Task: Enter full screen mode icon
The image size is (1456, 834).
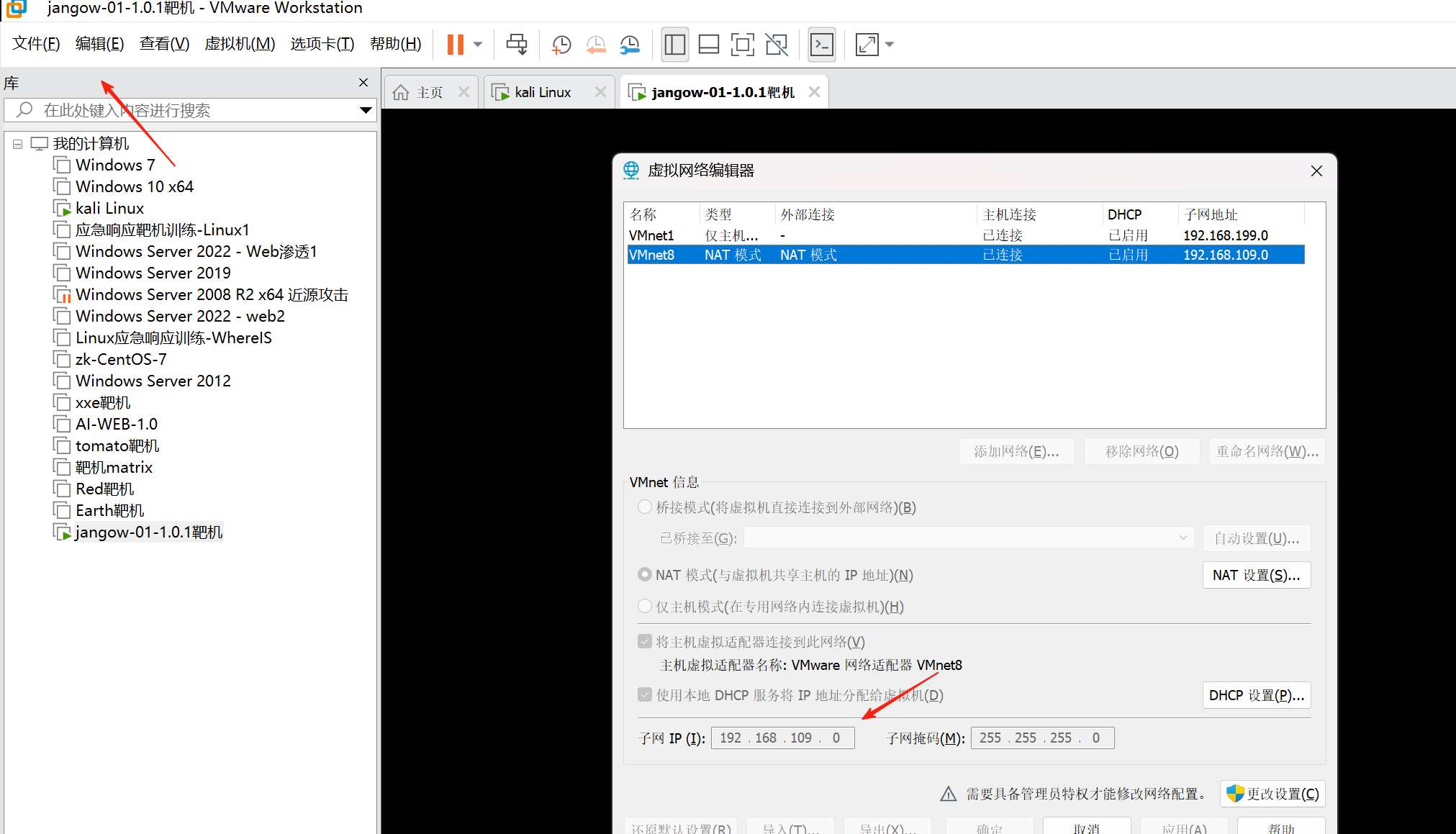Action: [x=743, y=45]
